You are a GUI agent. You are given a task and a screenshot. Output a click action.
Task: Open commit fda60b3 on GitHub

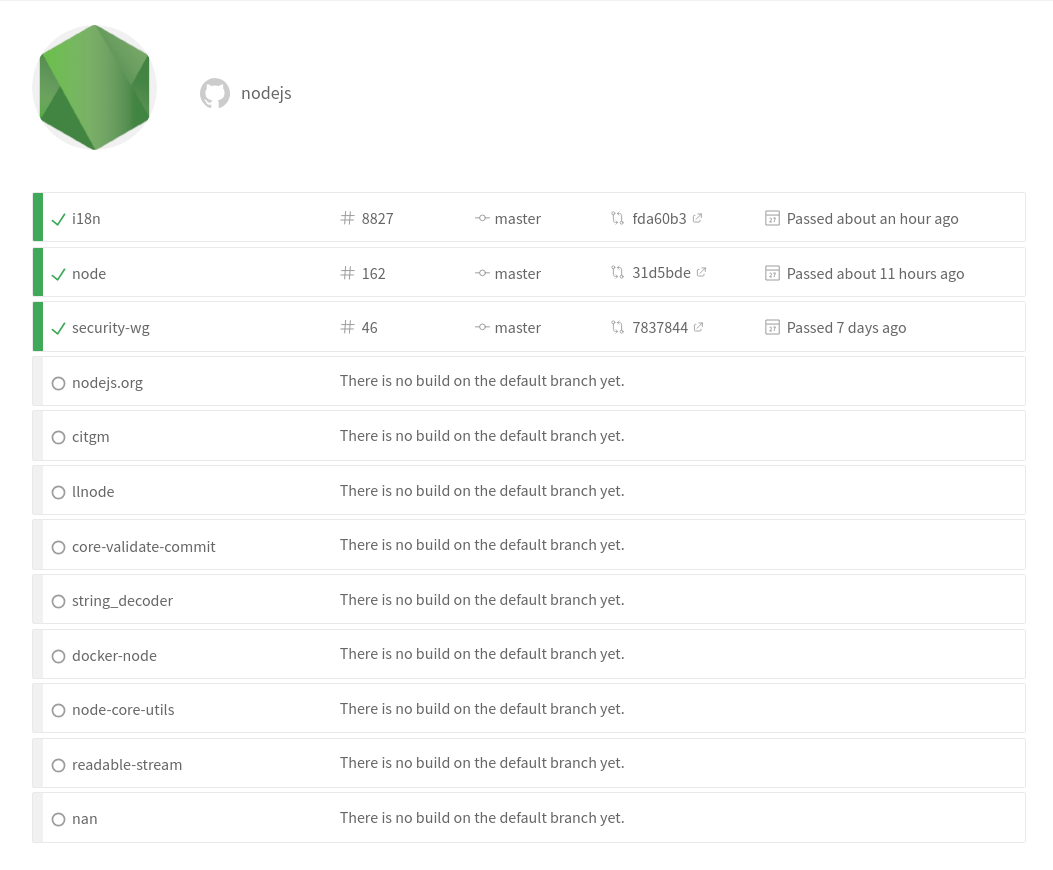659,219
